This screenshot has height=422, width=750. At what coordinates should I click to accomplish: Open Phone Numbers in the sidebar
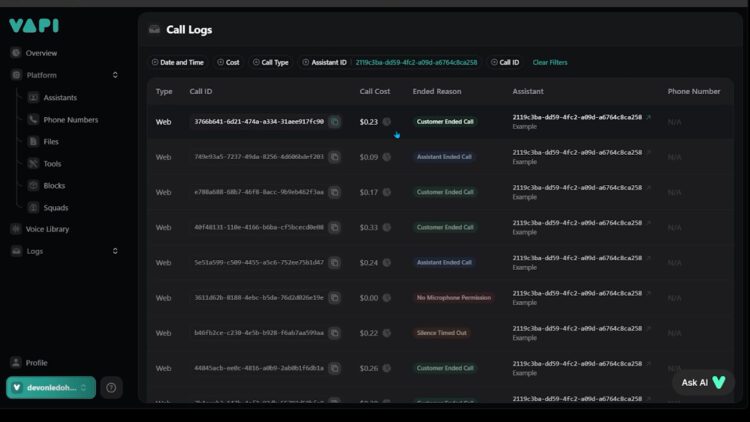(70, 119)
